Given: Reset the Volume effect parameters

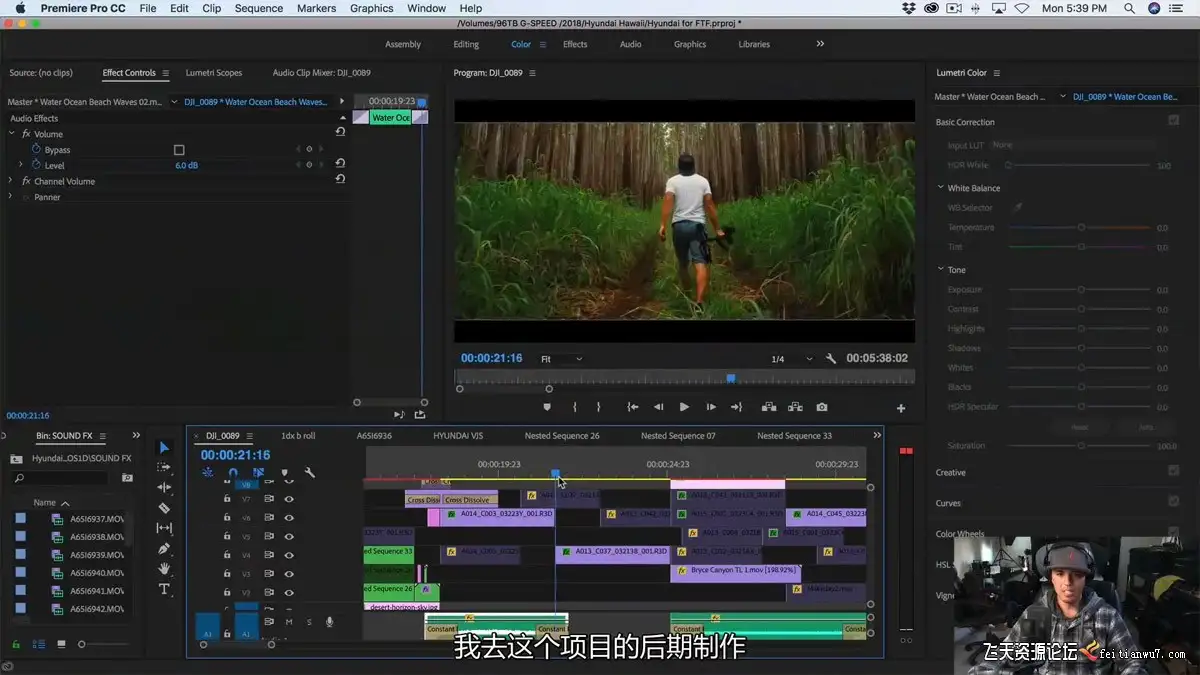Looking at the screenshot, I should pyautogui.click(x=340, y=132).
